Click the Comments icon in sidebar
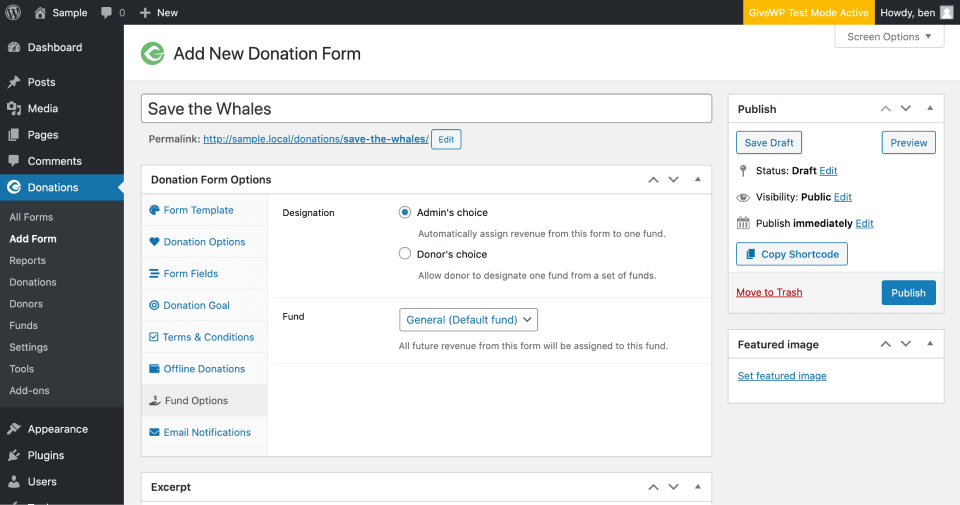 [x=14, y=161]
